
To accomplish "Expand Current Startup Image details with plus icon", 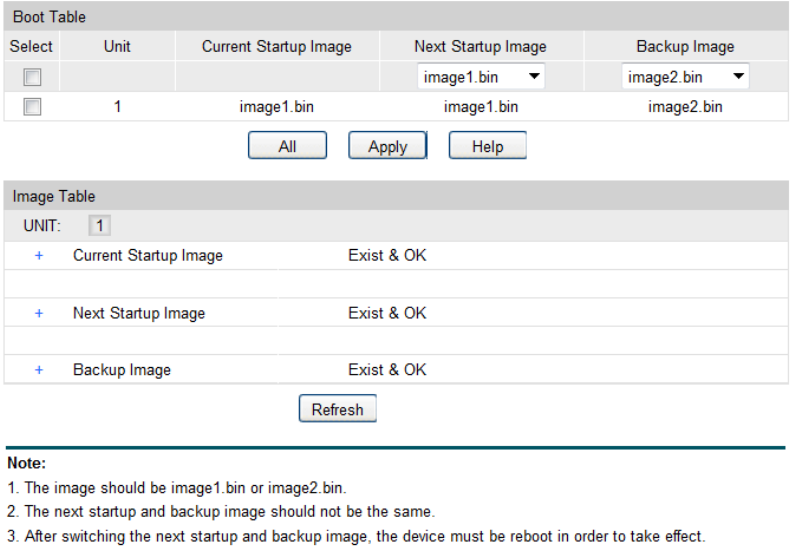I will pyautogui.click(x=40, y=256).
